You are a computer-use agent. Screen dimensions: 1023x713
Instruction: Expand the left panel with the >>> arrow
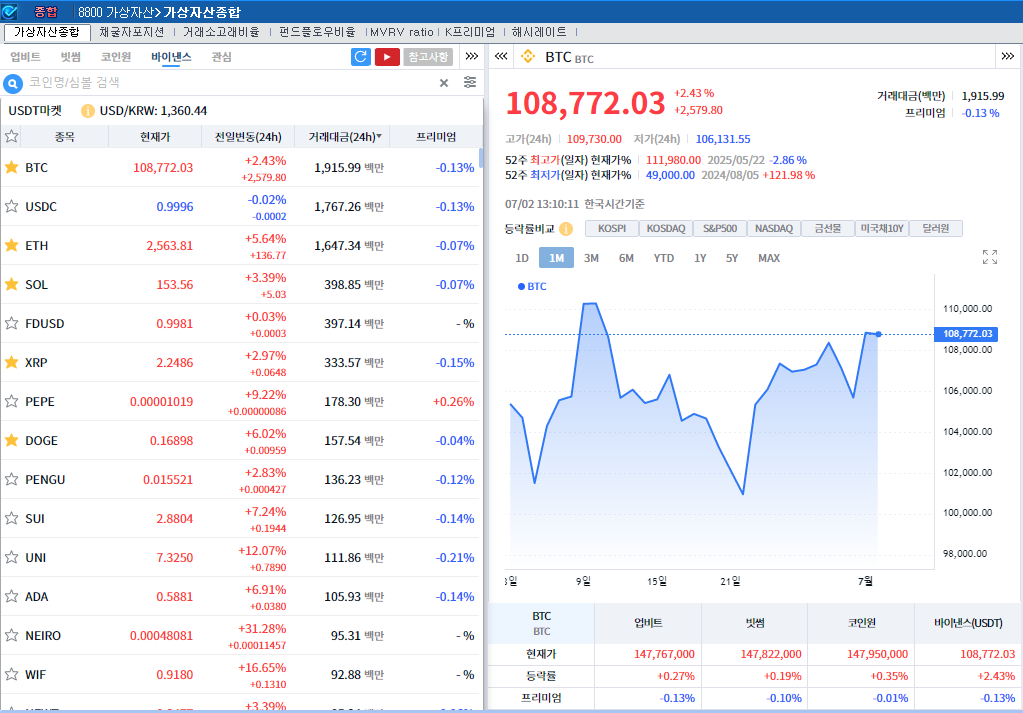coord(472,57)
